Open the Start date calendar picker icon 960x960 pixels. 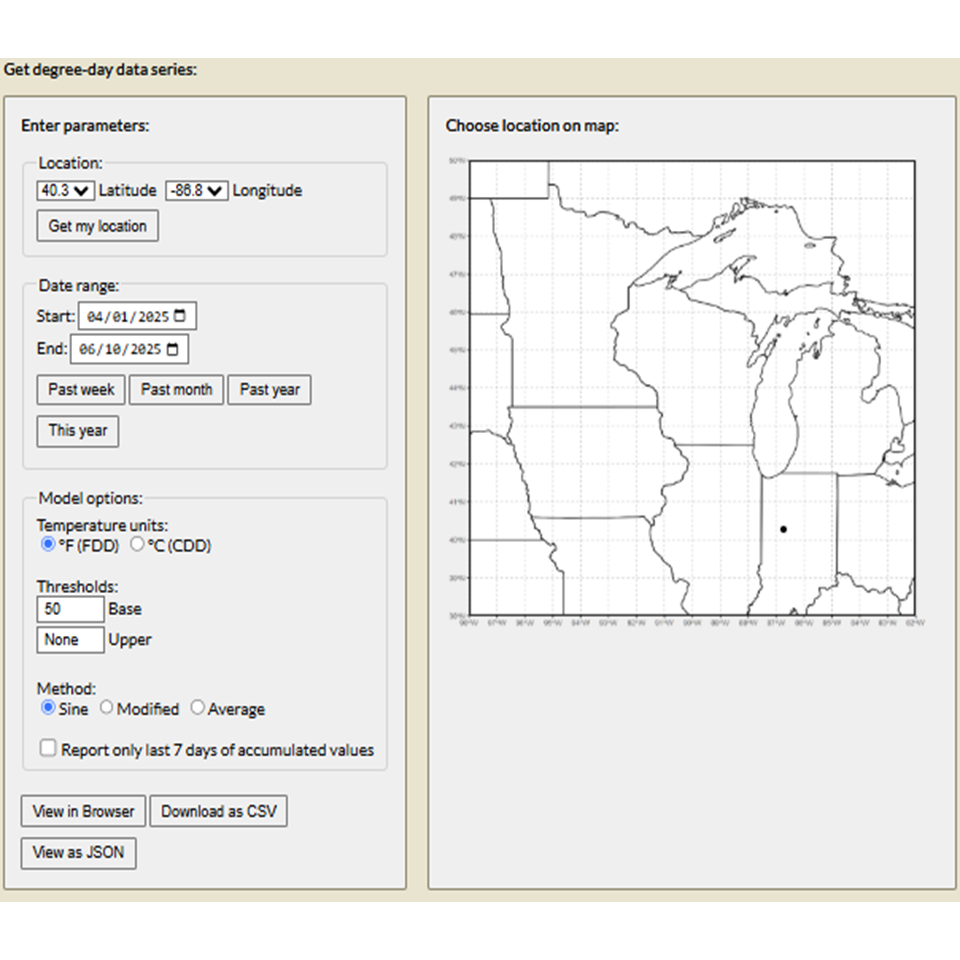coord(179,316)
